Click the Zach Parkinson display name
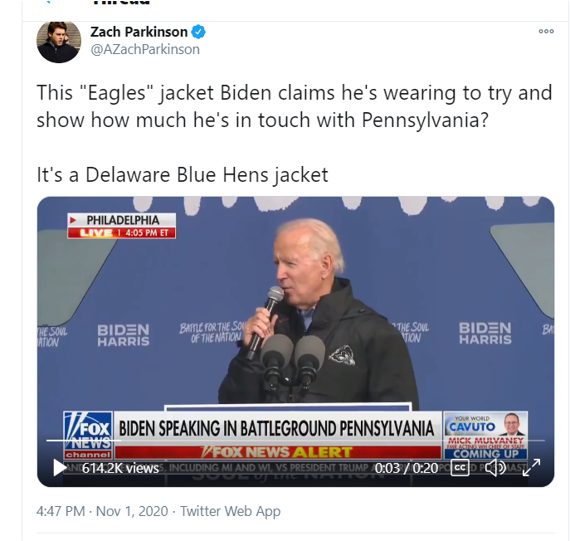 [139, 32]
